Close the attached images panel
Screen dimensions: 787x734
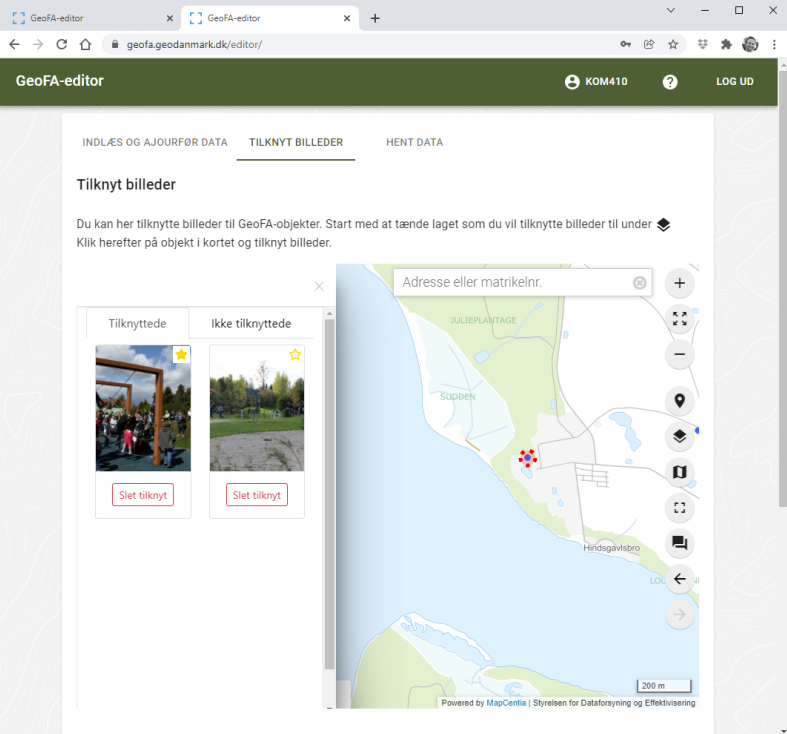[319, 286]
